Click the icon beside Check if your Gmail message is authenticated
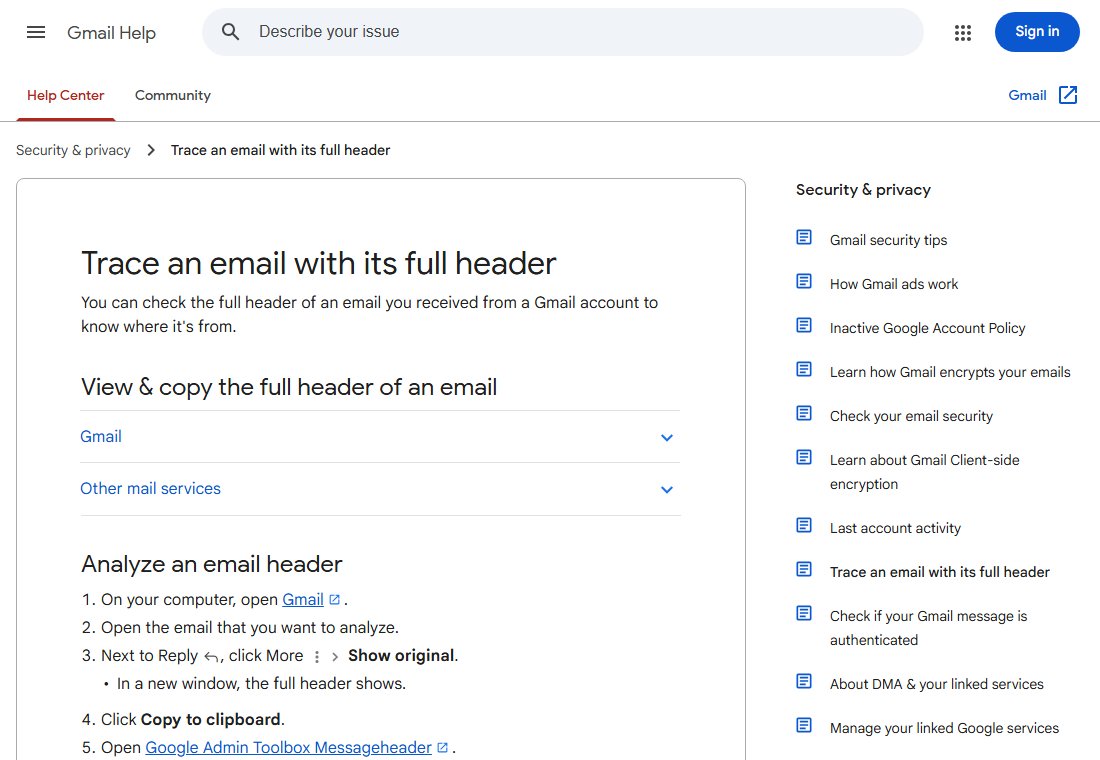The height and width of the screenshot is (760, 1100). (804, 613)
